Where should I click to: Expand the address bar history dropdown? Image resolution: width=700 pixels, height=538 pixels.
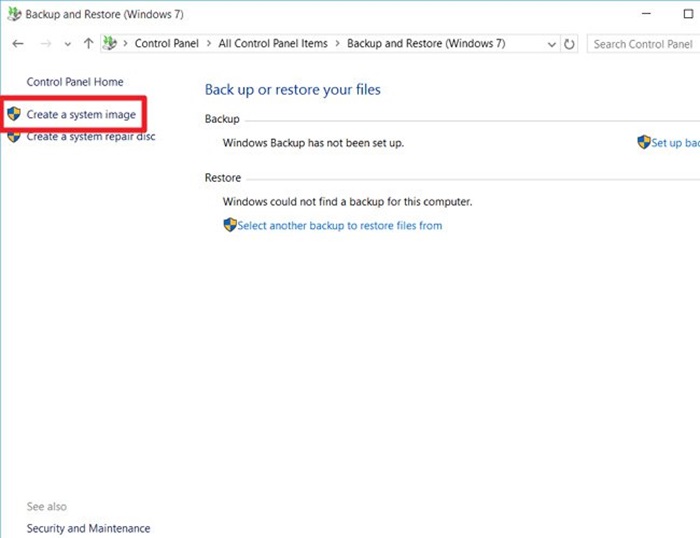tap(552, 44)
